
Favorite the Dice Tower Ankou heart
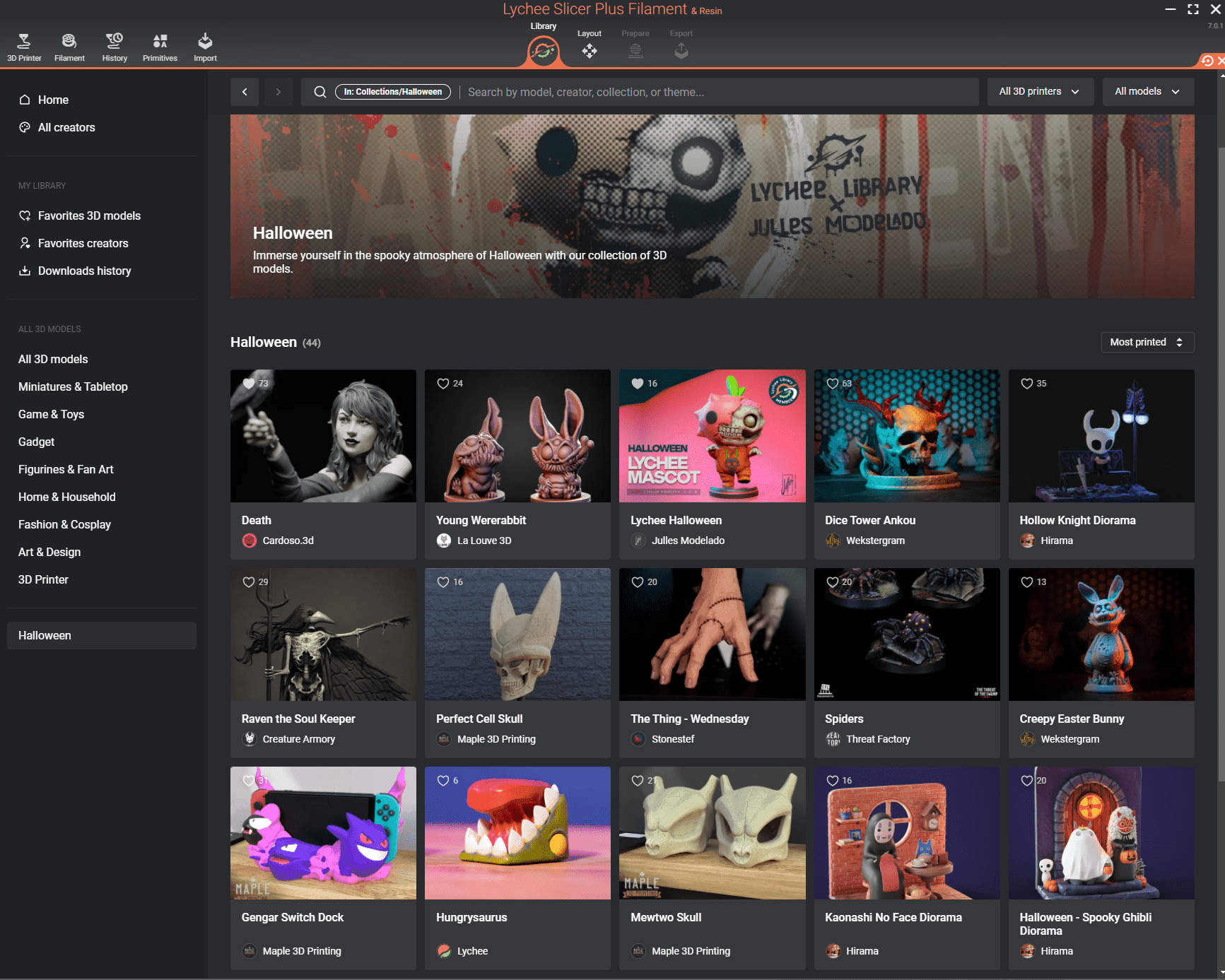point(833,384)
